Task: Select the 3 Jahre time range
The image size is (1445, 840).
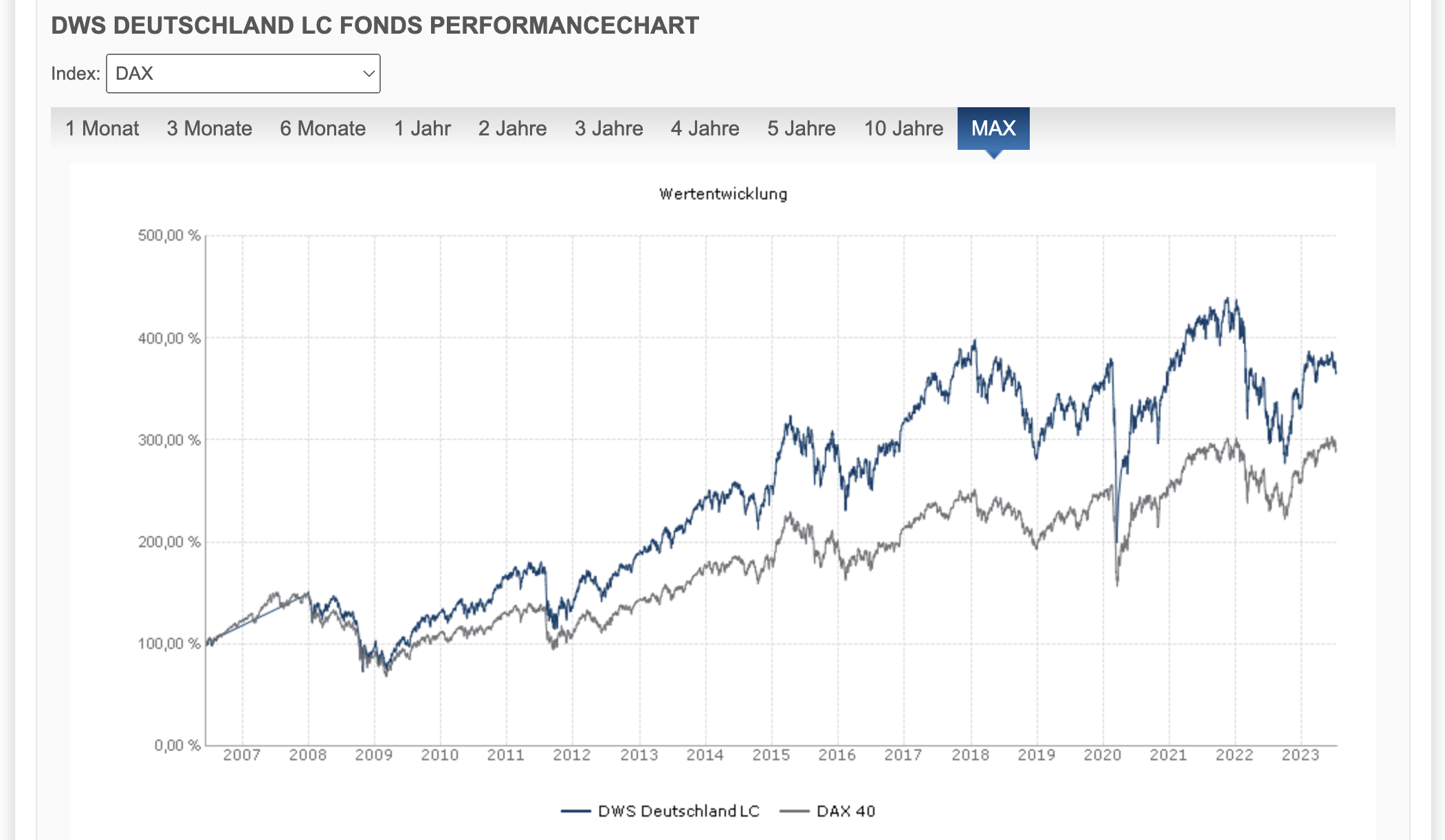Action: click(608, 129)
